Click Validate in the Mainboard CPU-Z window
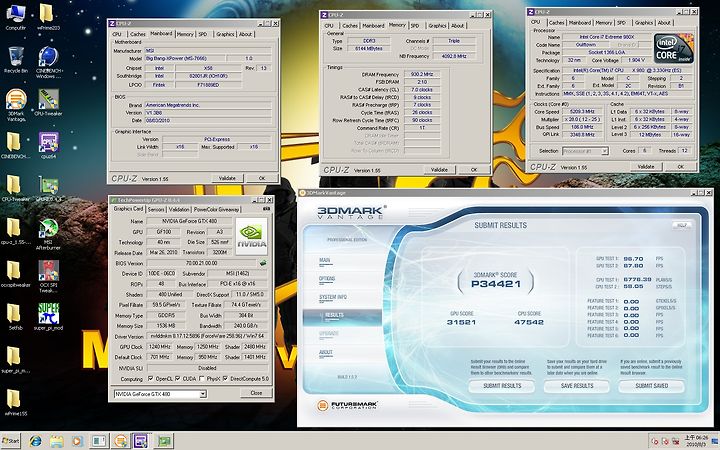 [227, 178]
